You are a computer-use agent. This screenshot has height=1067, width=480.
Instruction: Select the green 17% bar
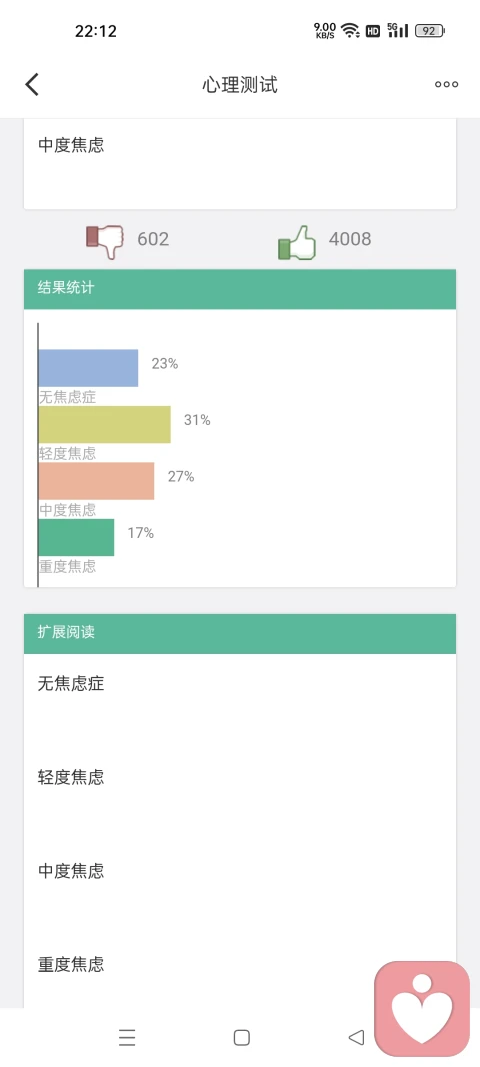click(x=76, y=538)
